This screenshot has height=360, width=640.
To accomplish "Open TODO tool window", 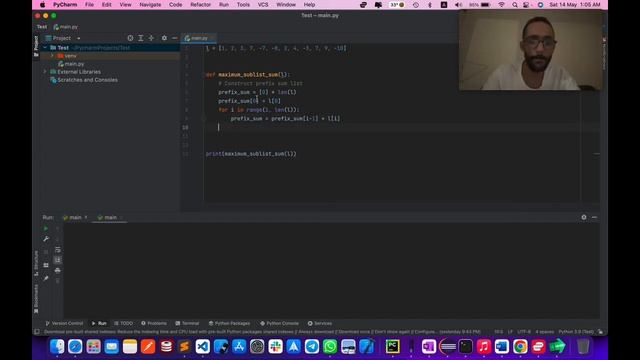I will (x=124, y=323).
